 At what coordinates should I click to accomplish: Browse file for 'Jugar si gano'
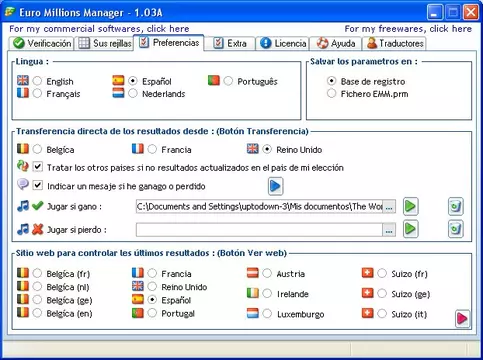[389, 207]
